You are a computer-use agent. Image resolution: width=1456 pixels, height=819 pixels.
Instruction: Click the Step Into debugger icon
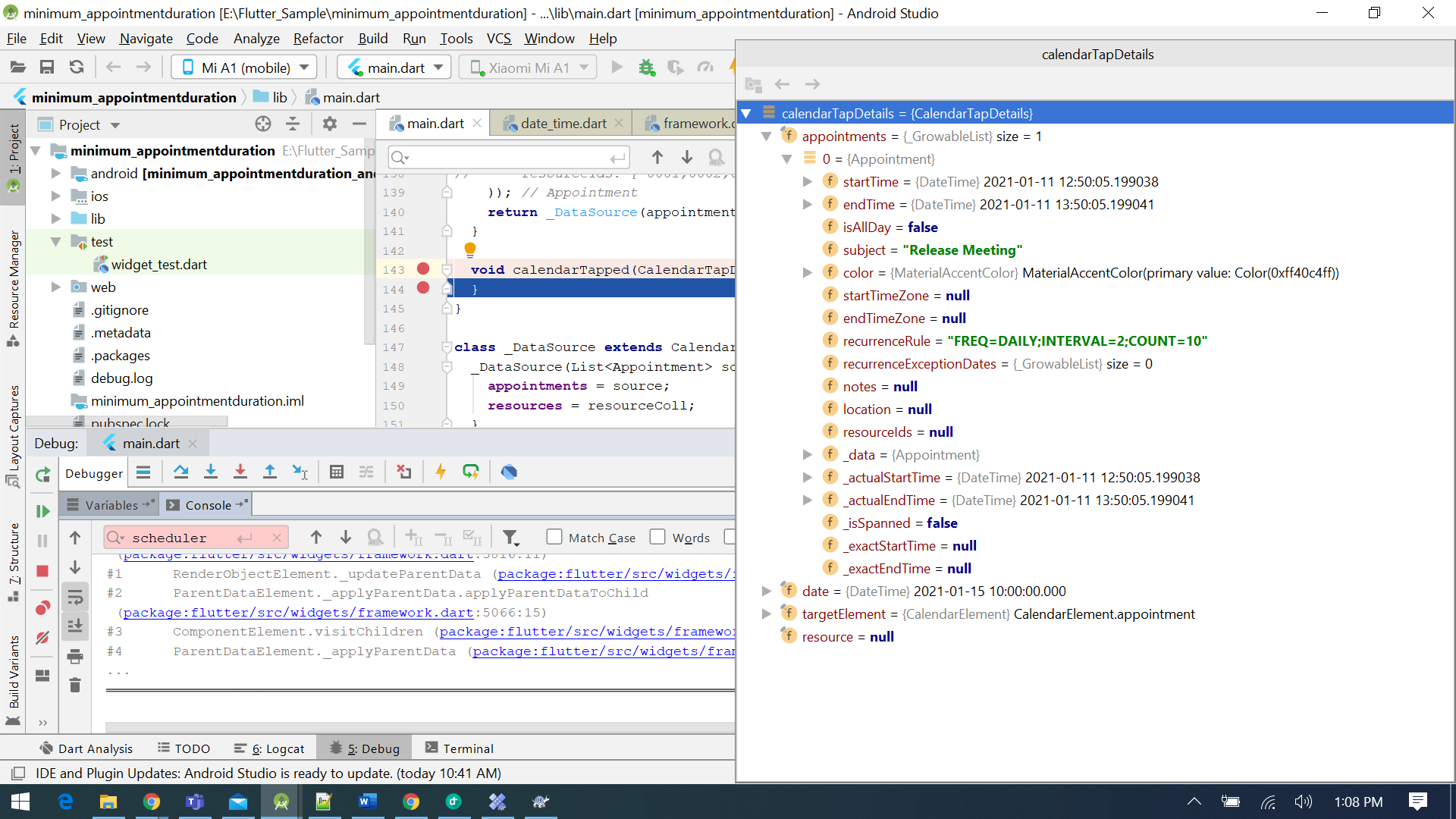pos(211,472)
